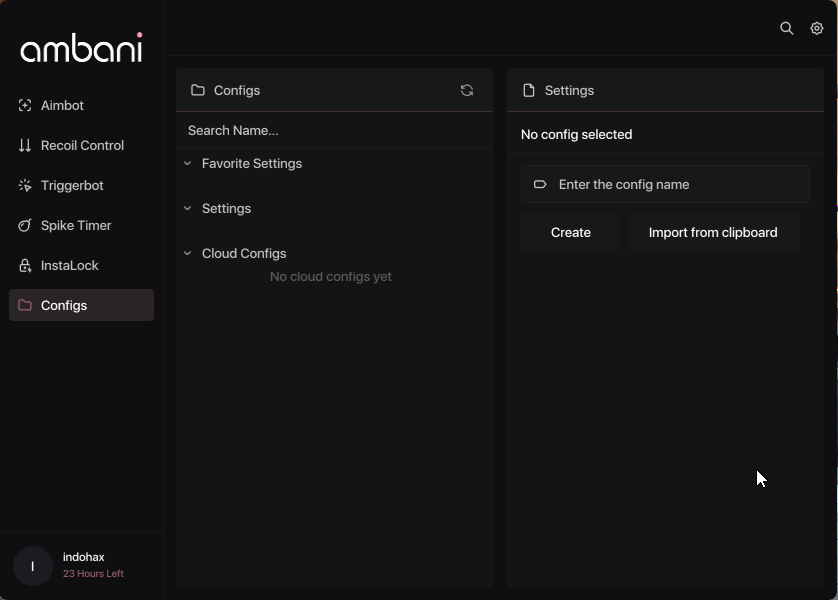Open search with the magnifier icon
This screenshot has height=600, width=838.
click(786, 28)
